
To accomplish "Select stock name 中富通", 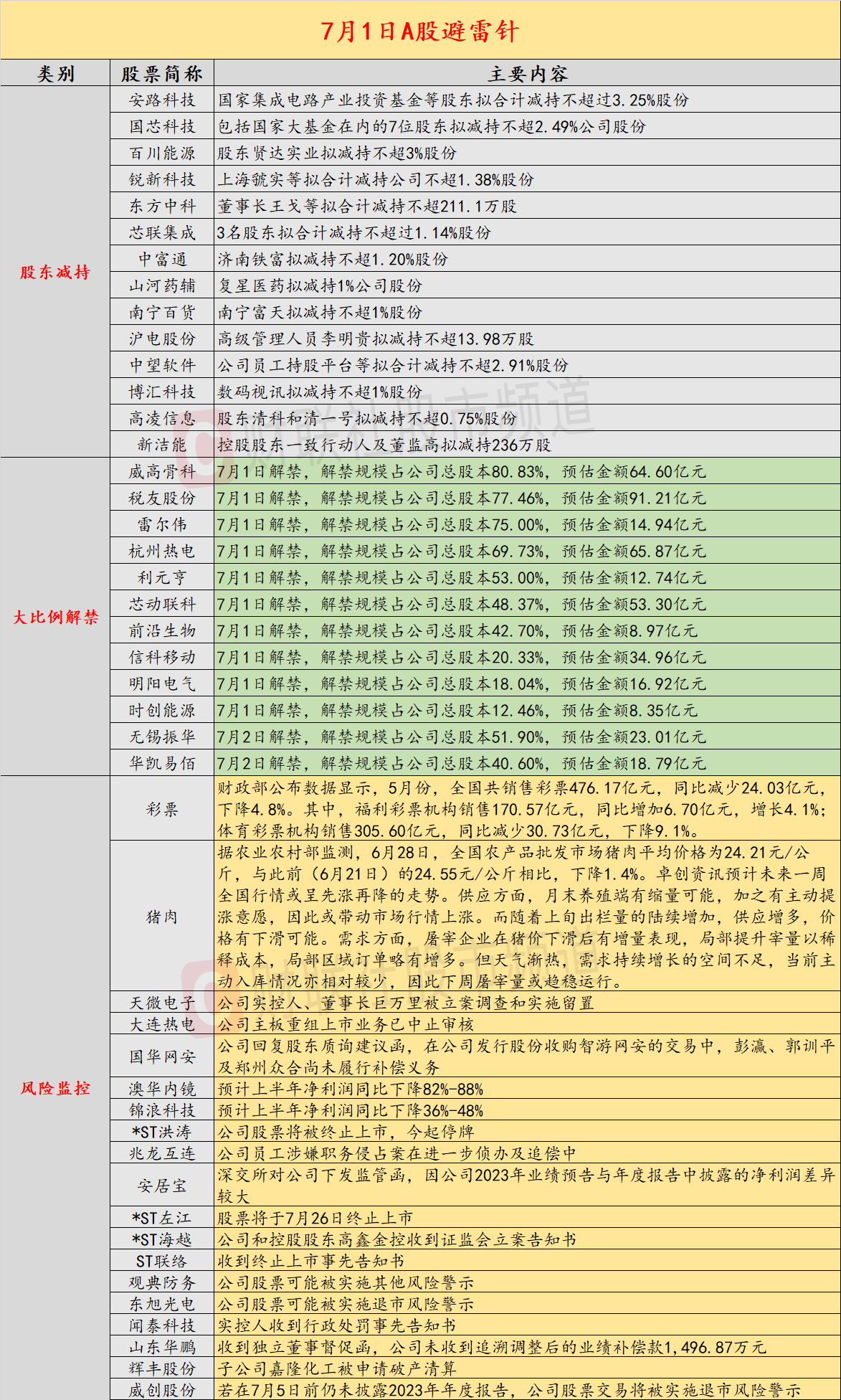I will pos(162,260).
